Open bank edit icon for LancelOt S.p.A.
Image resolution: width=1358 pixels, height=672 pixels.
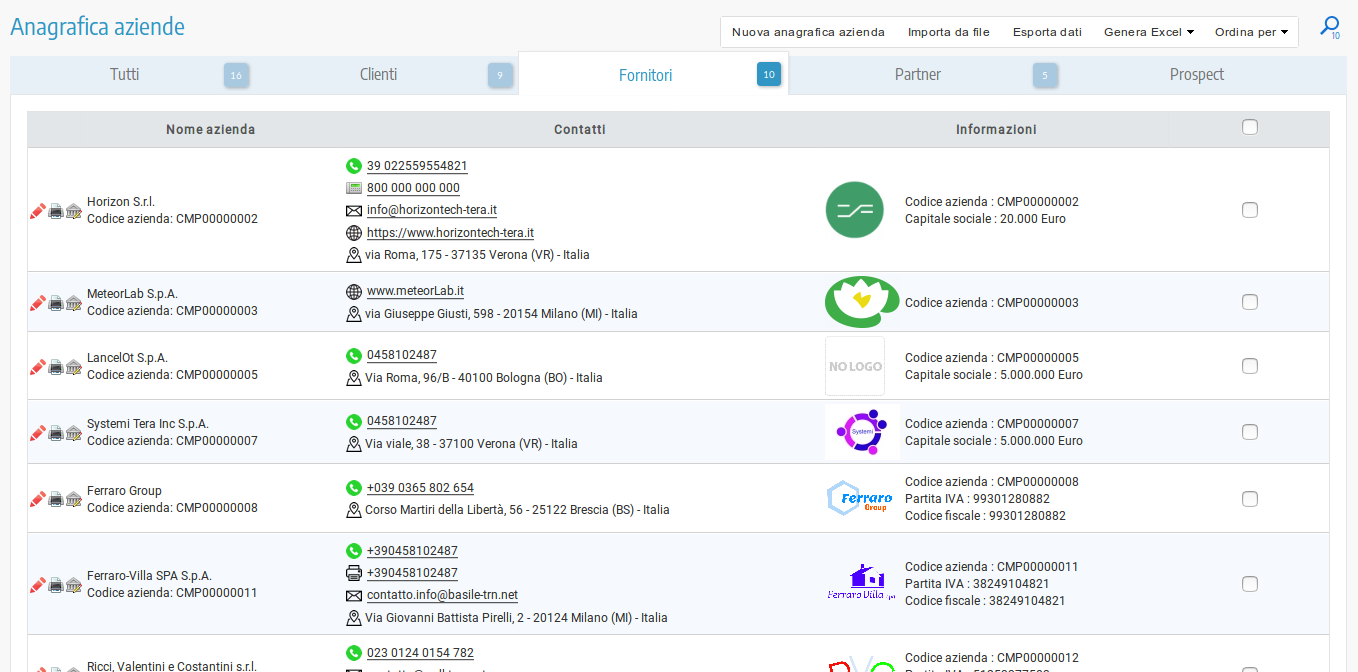pyautogui.click(x=74, y=367)
